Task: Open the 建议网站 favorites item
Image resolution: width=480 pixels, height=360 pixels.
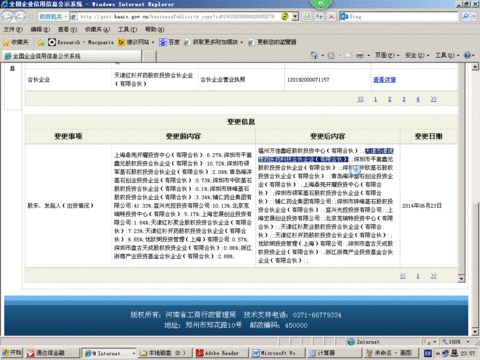Action: pyautogui.click(x=136, y=42)
